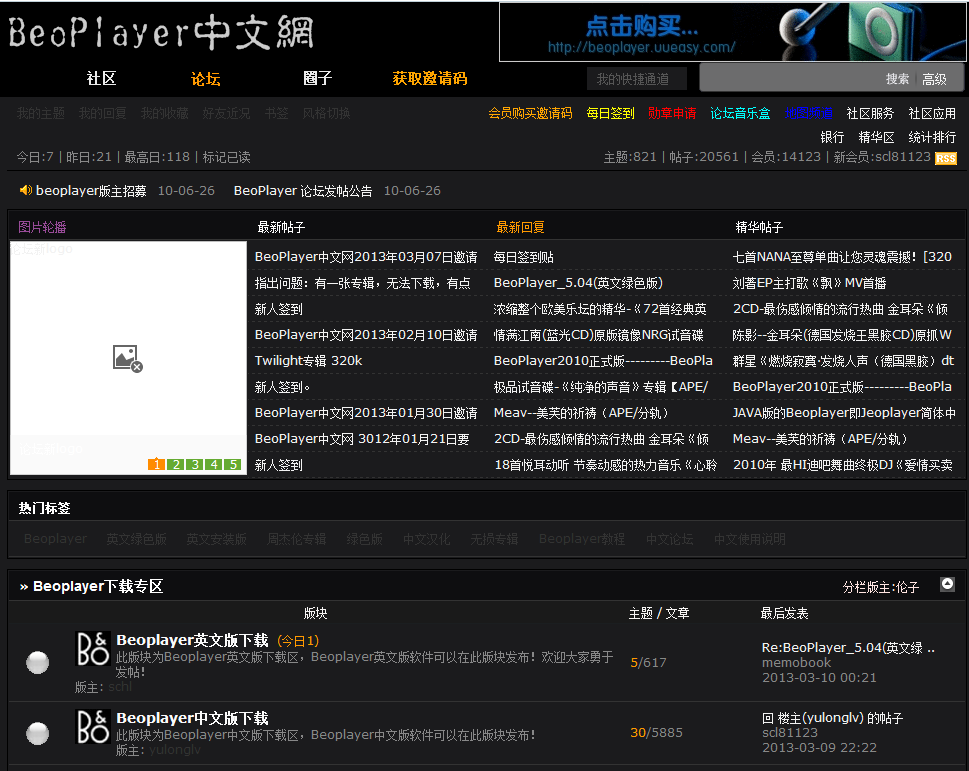Open 社区应用 menu
The height and width of the screenshot is (771, 969).
932,113
